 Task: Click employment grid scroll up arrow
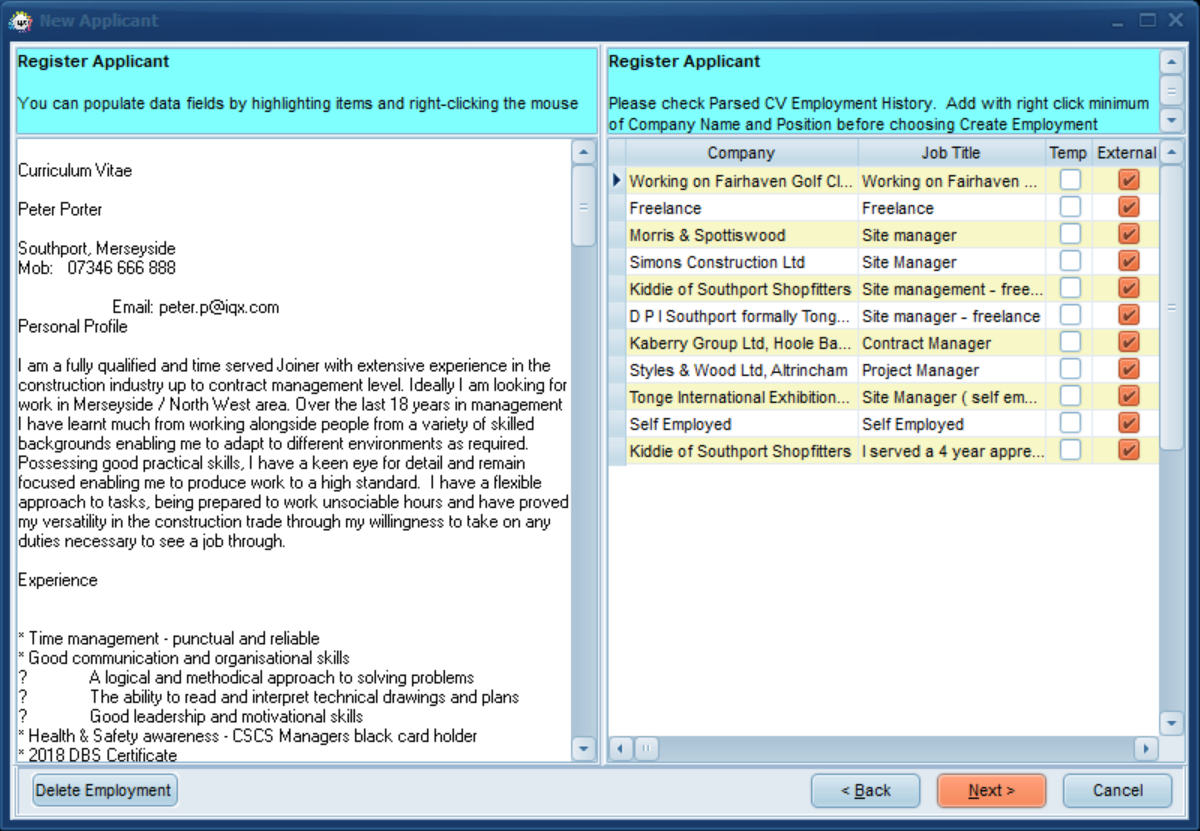(1172, 152)
